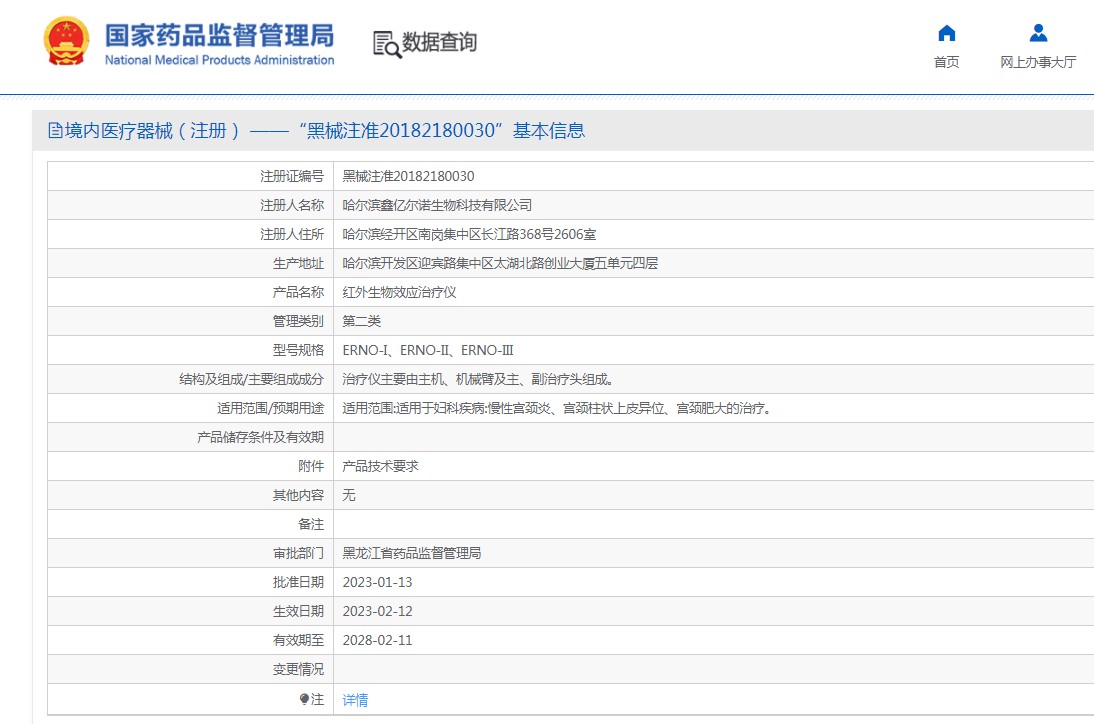Screen dimensions: 1094x724
Task: Click product name 红外生物效应治疗仪
Action: pyautogui.click(x=399, y=292)
